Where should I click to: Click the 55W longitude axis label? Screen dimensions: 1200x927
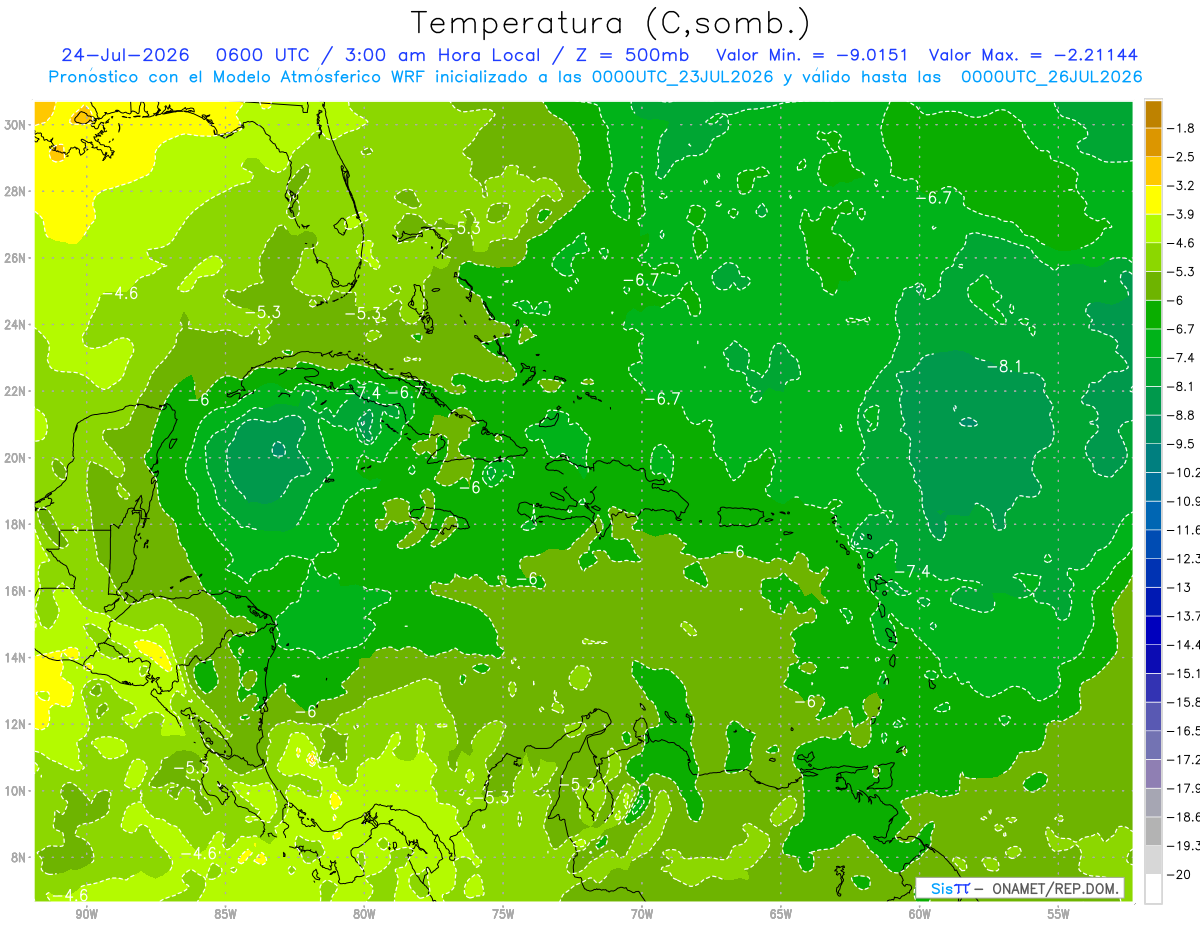tap(1059, 914)
